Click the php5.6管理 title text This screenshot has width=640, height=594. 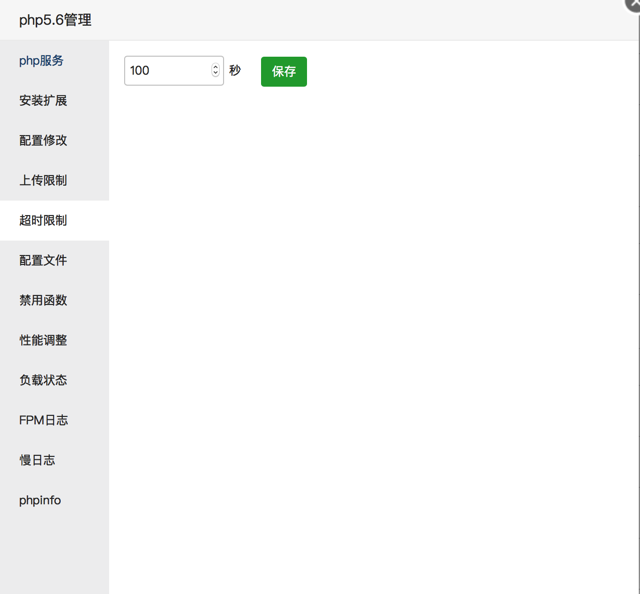click(x=55, y=20)
